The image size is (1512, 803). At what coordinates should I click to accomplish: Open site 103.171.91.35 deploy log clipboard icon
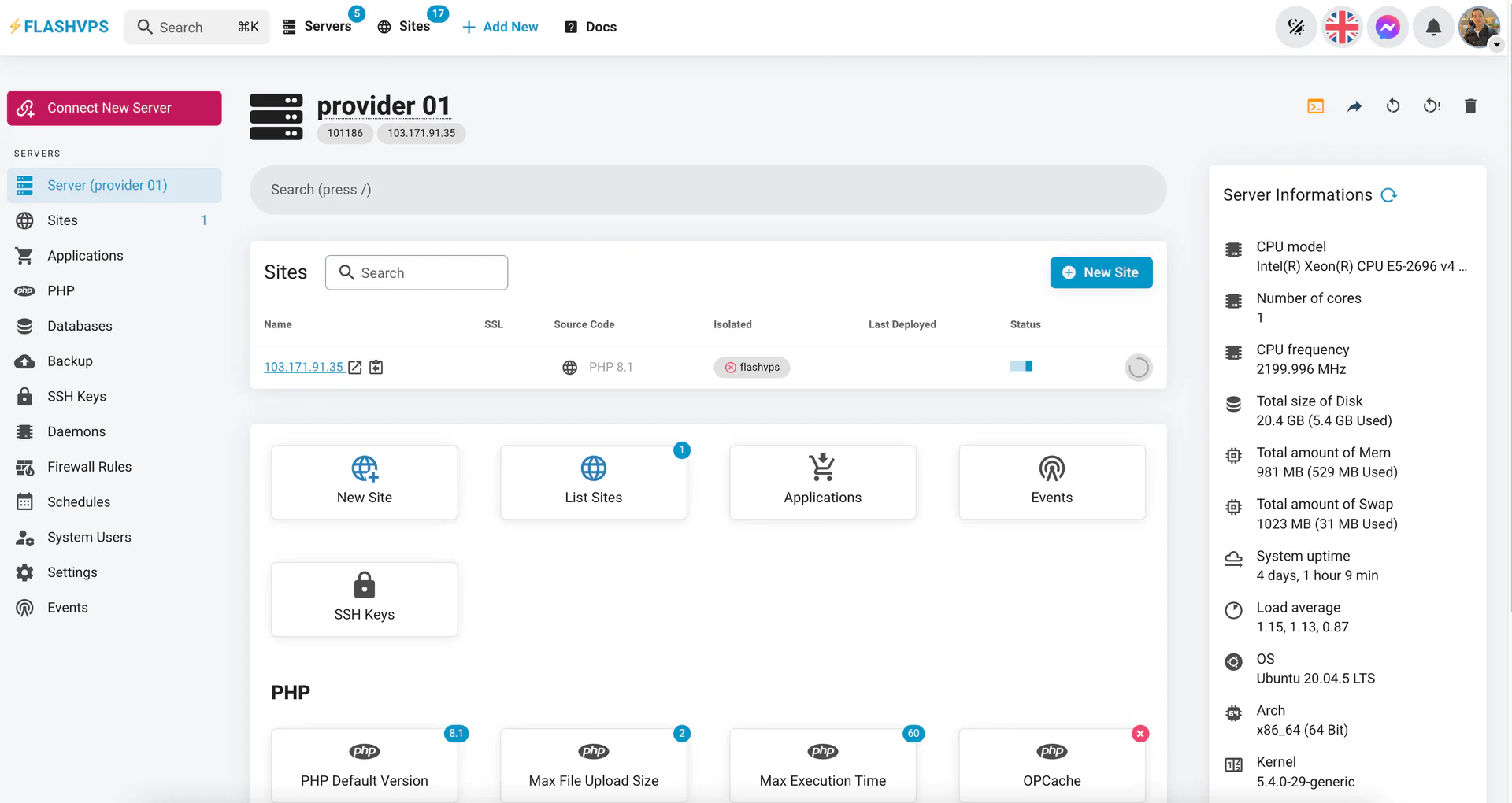click(x=376, y=368)
